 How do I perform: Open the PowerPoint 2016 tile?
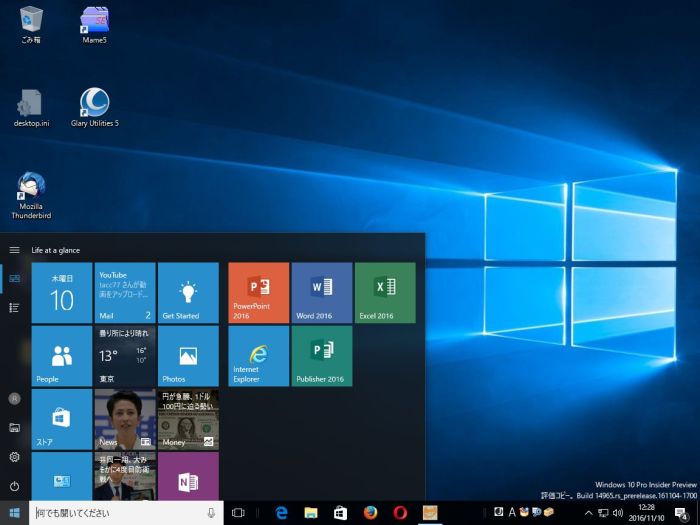[x=258, y=292]
